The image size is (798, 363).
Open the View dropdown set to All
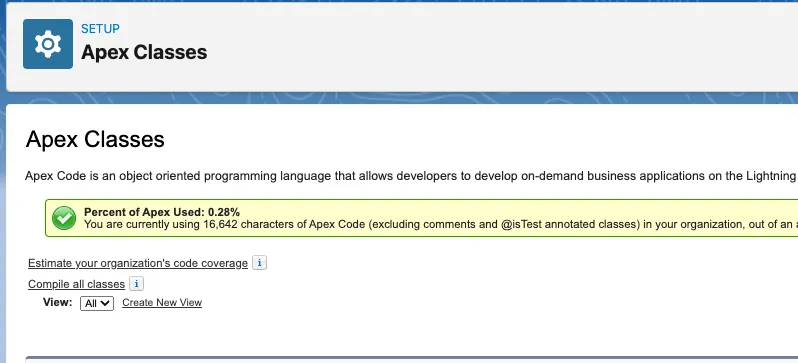pos(97,303)
